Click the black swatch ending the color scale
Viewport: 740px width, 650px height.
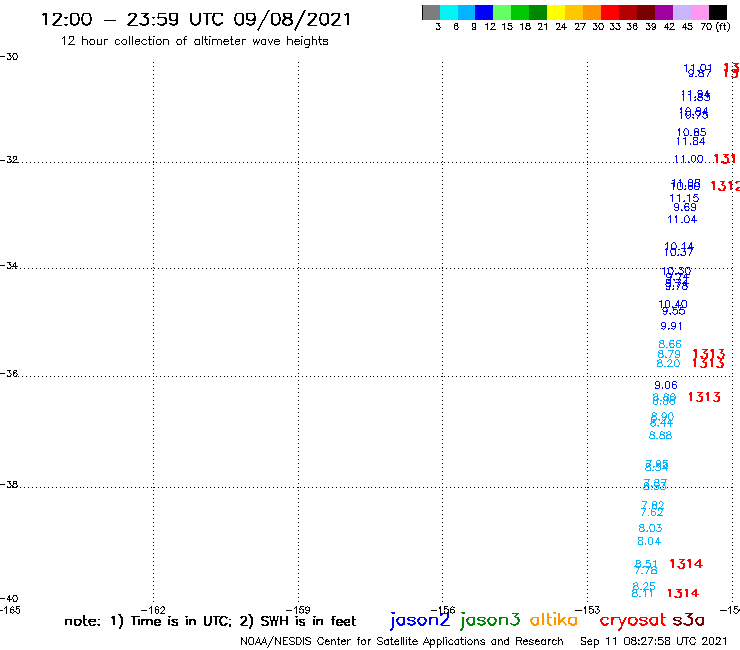click(x=718, y=12)
